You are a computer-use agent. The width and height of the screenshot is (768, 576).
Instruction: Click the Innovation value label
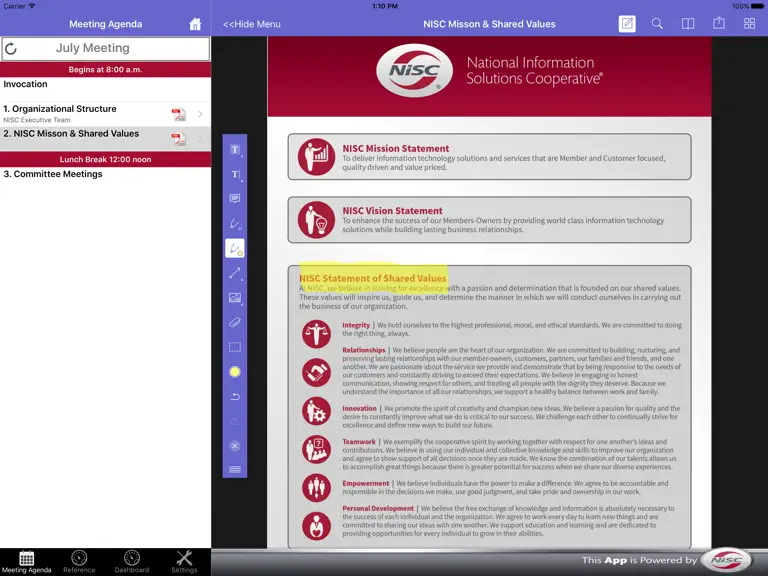click(x=360, y=408)
